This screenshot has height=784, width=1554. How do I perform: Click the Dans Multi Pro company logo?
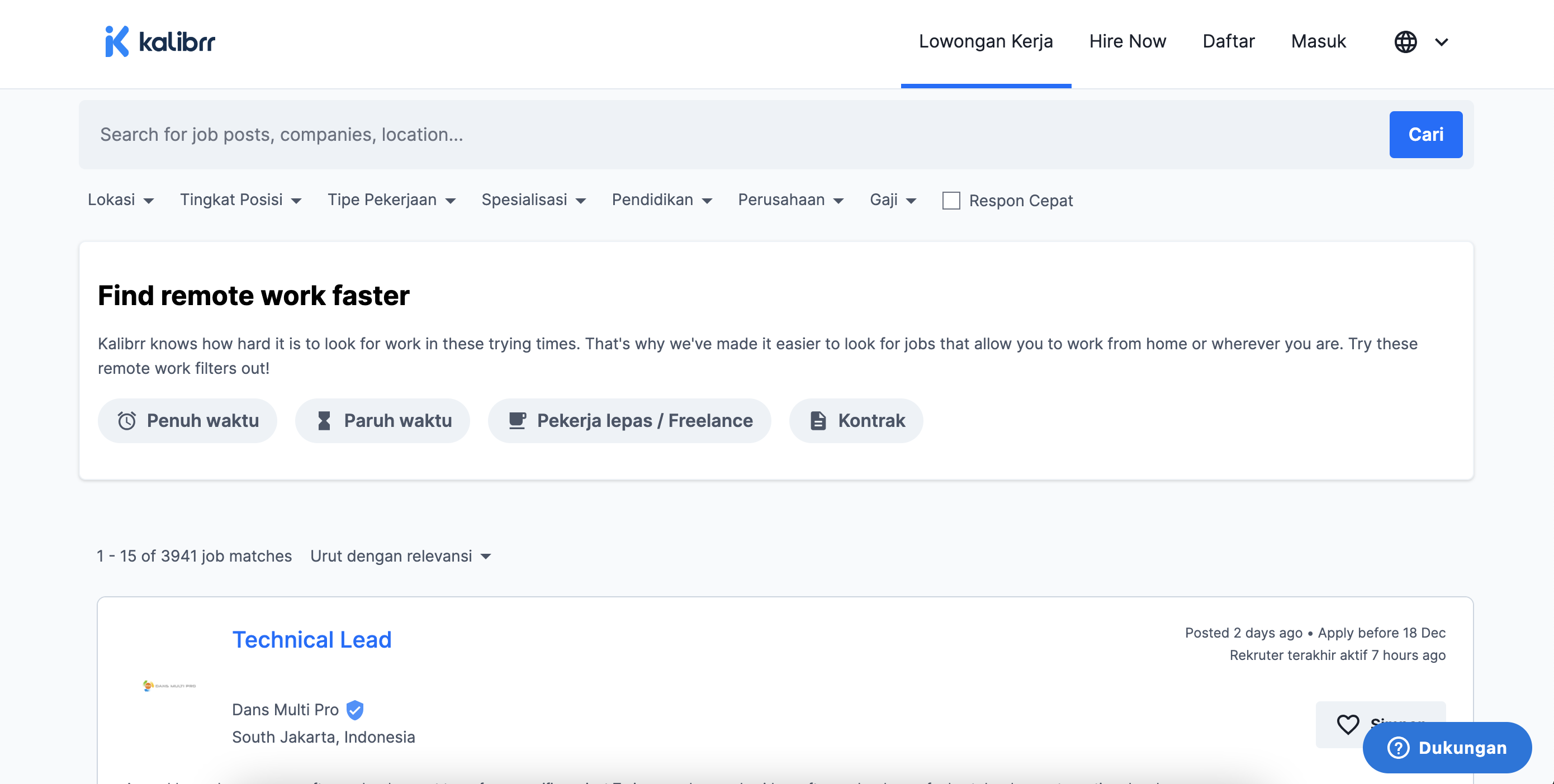coord(169,686)
